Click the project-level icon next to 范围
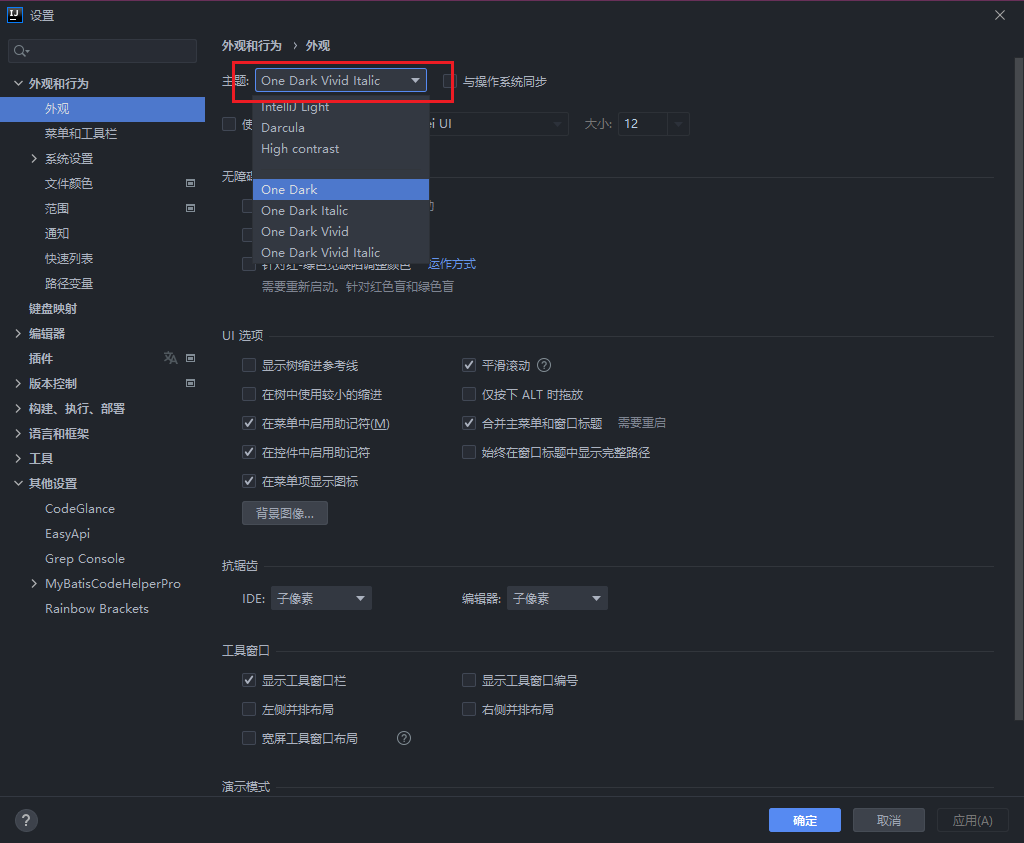 pyautogui.click(x=191, y=208)
